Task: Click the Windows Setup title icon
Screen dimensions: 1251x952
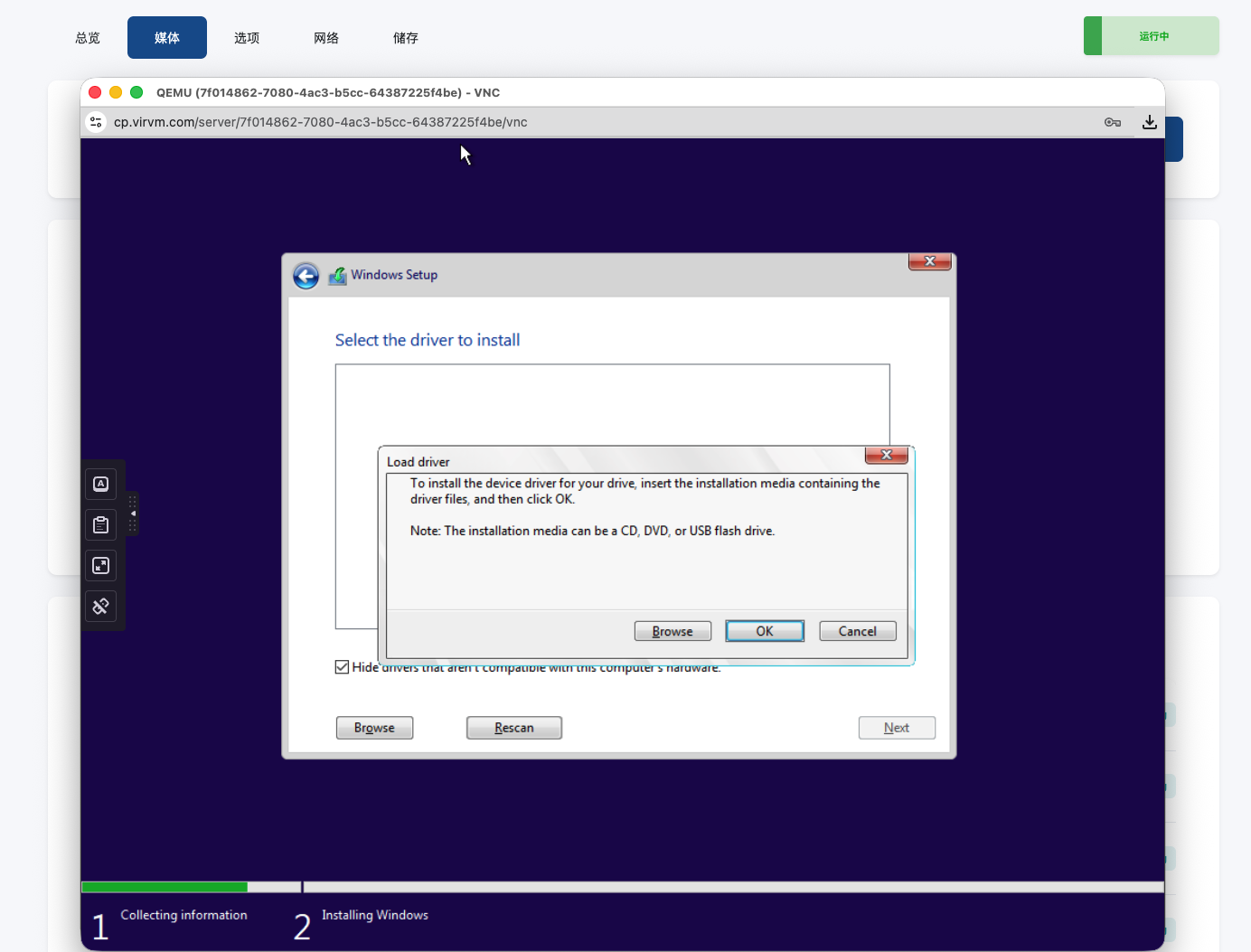Action: click(x=337, y=276)
